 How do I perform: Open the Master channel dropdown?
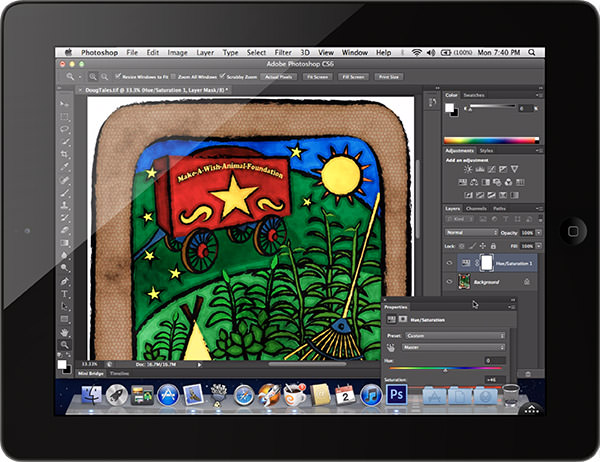point(454,347)
